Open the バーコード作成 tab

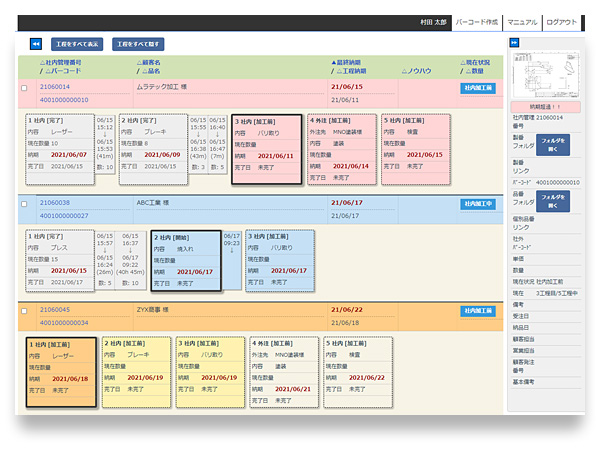pyautogui.click(x=476, y=22)
